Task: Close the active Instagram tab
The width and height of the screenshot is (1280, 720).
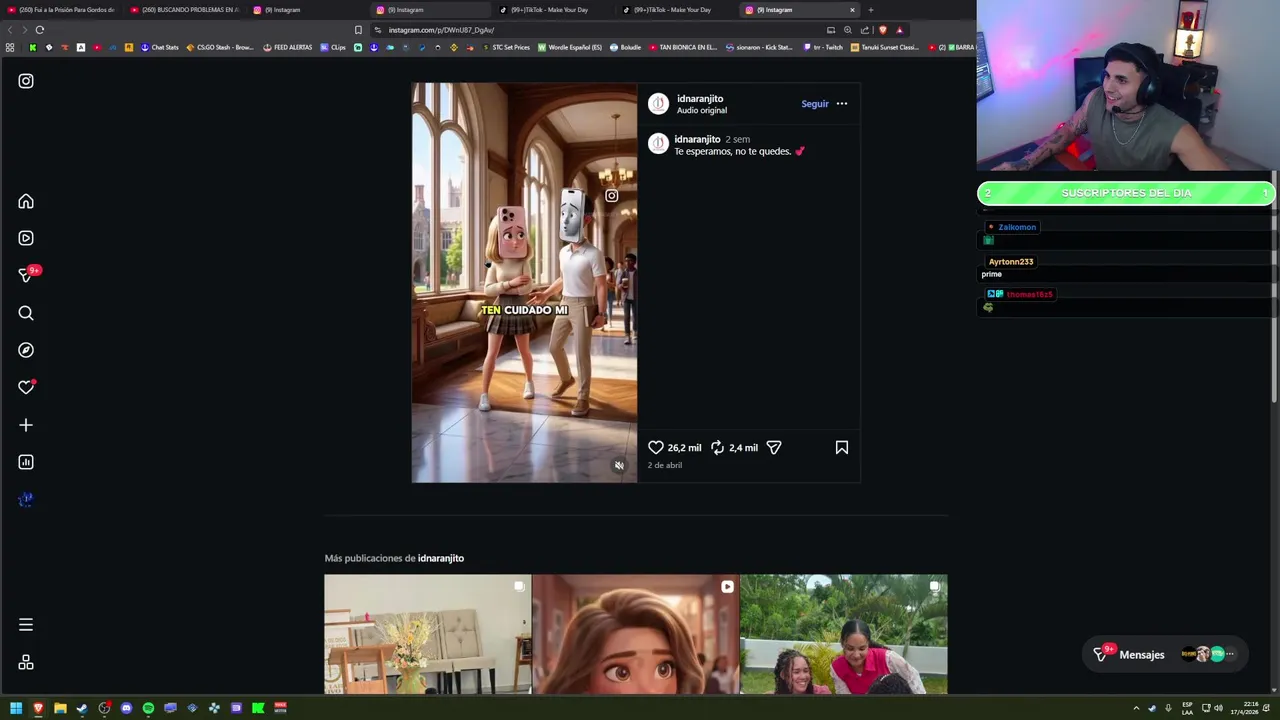Action: tap(852, 10)
